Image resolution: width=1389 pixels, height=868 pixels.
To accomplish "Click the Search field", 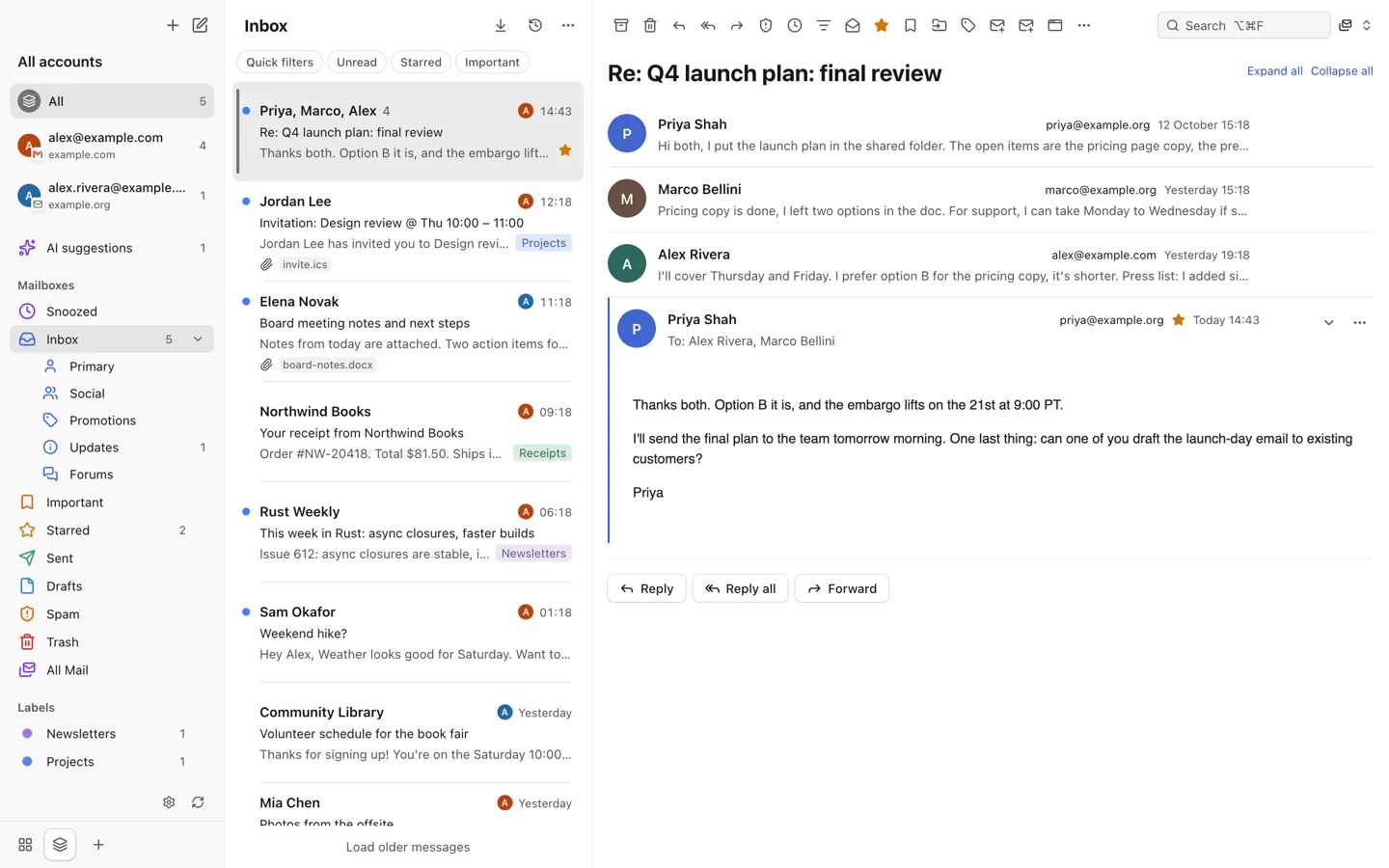I will (x=1243, y=26).
